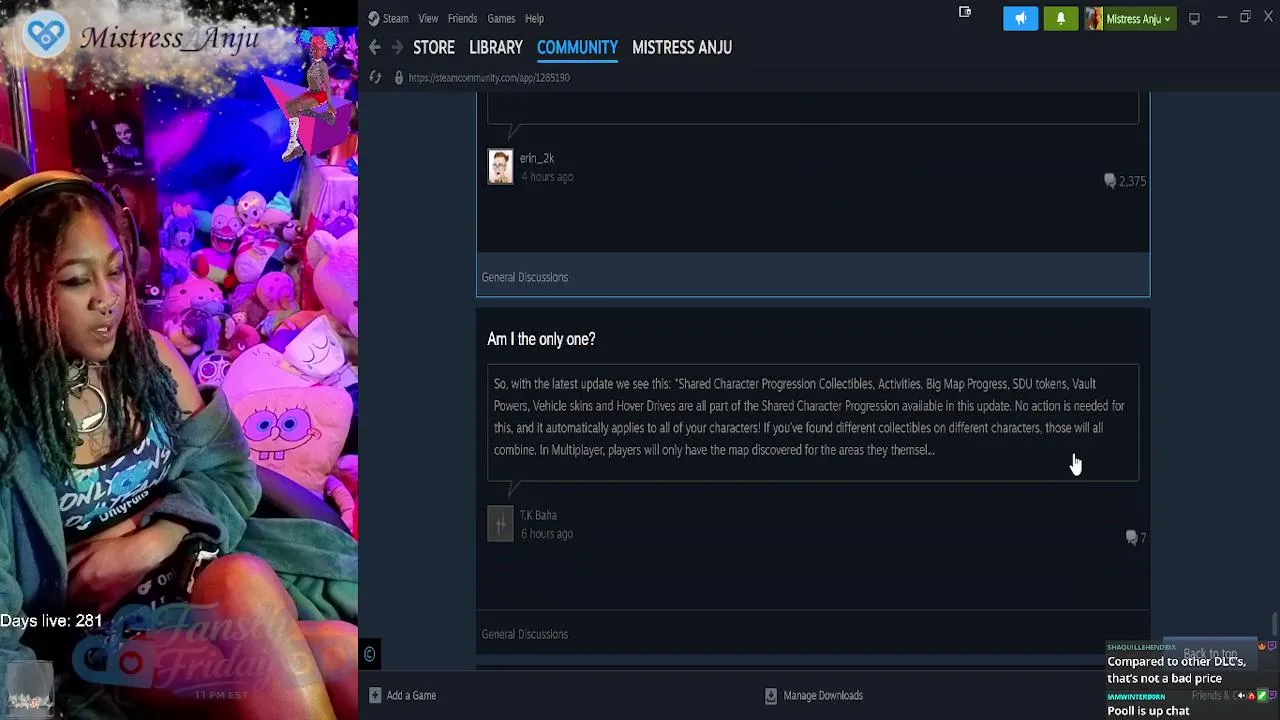1280x720 pixels.
Task: Open the T.K Baha profile name
Action: 538,515
